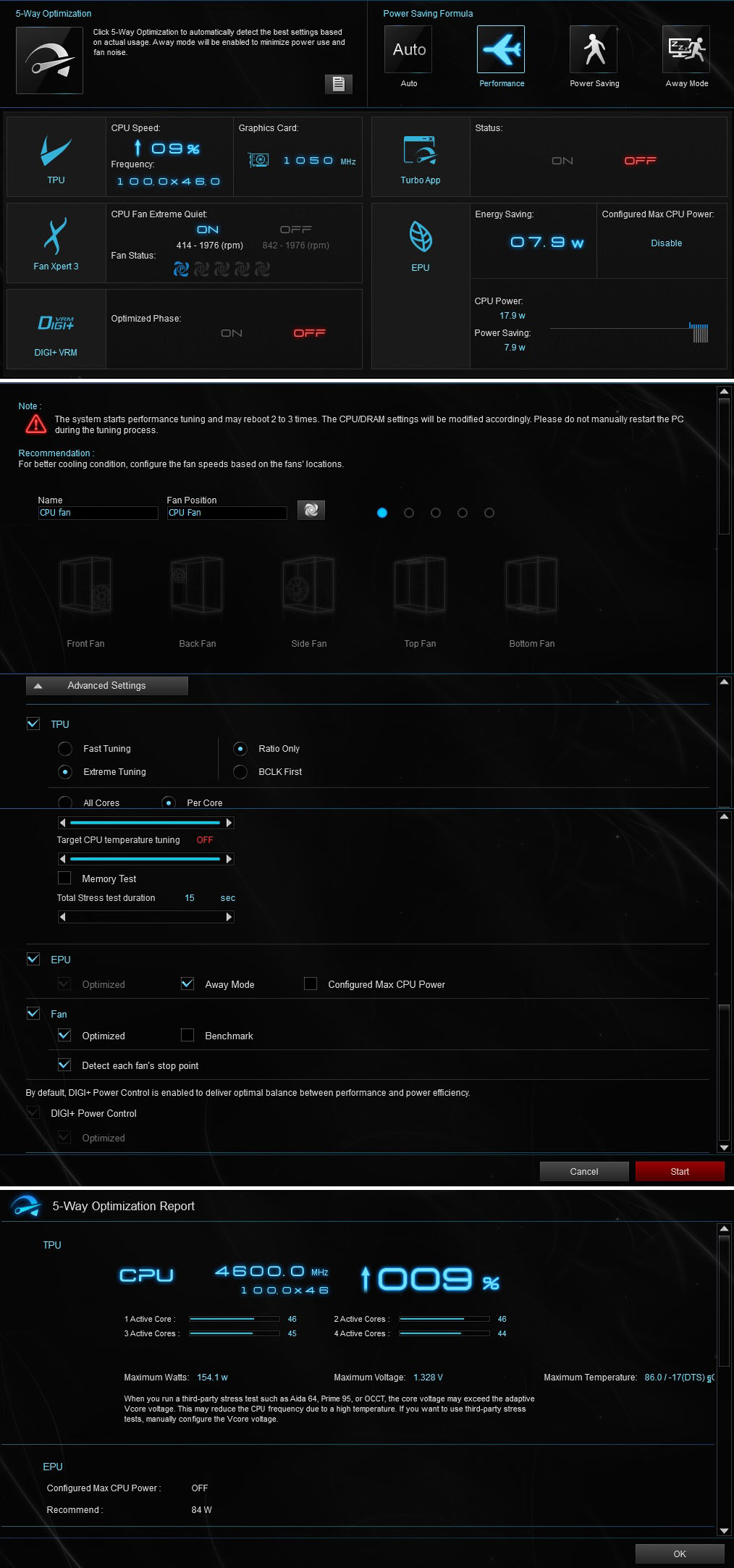Click right arrow of stress test duration slider
The image size is (734, 1568).
pyautogui.click(x=229, y=917)
